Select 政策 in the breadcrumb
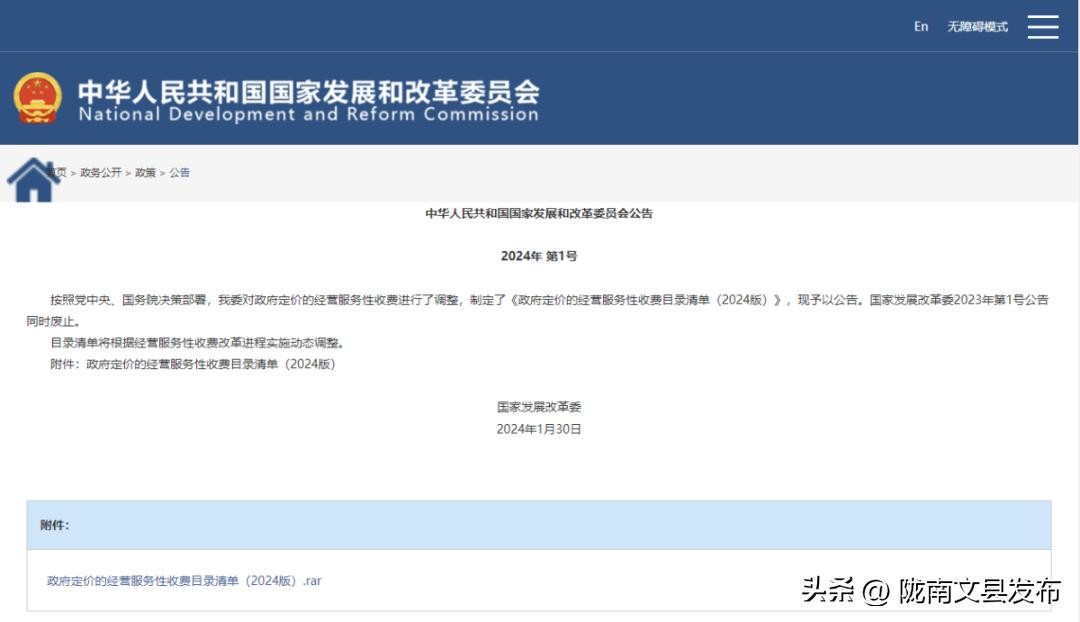The height and width of the screenshot is (622, 1080). pyautogui.click(x=145, y=173)
